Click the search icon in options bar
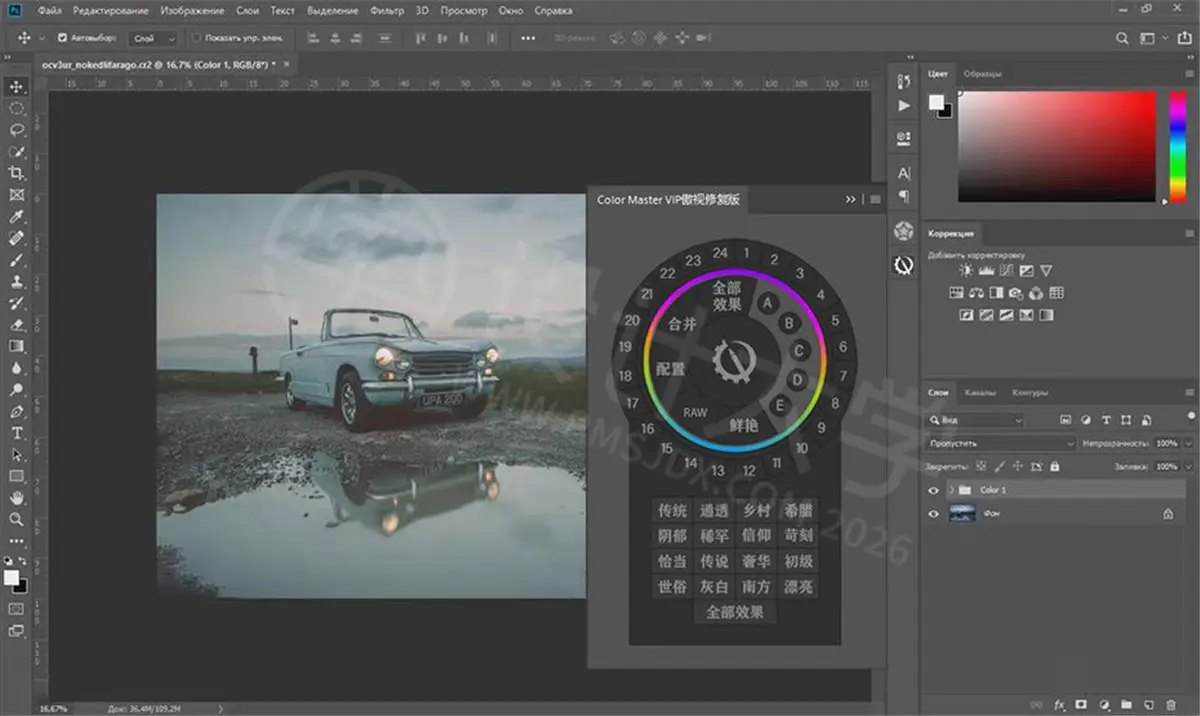 click(x=1122, y=38)
